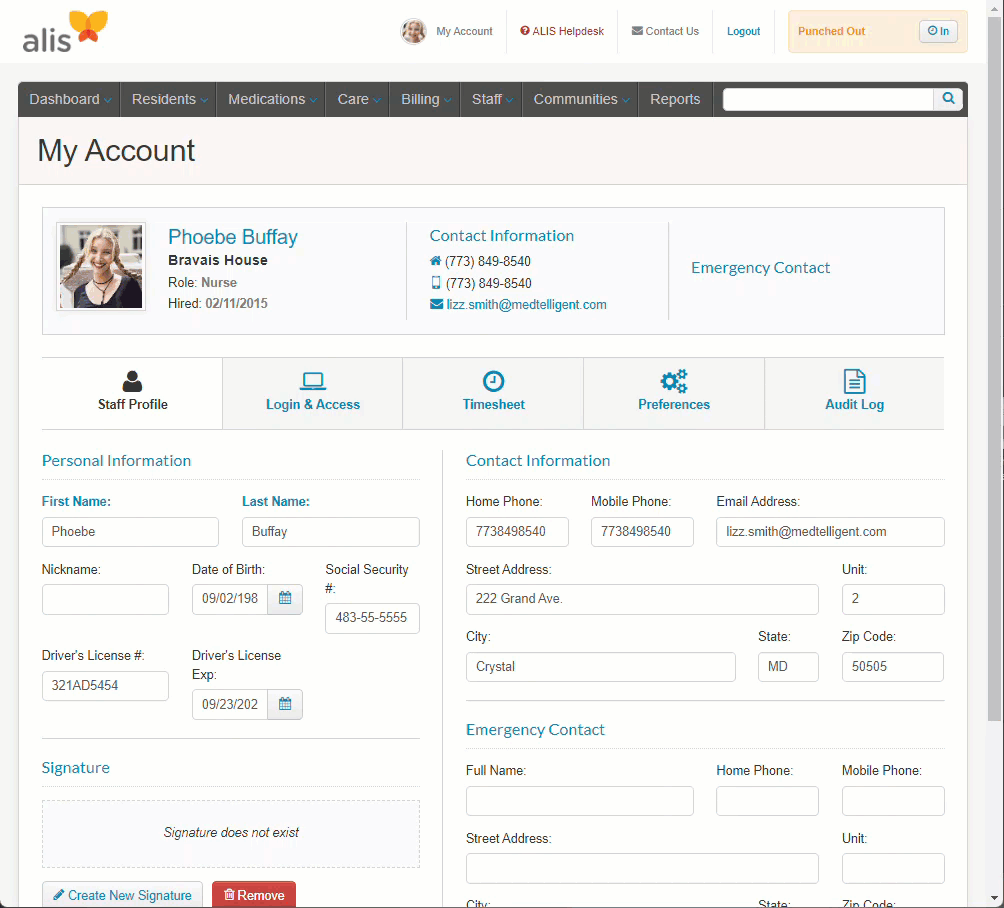Click the Logout link
Screen dimensions: 1004x908
(743, 31)
